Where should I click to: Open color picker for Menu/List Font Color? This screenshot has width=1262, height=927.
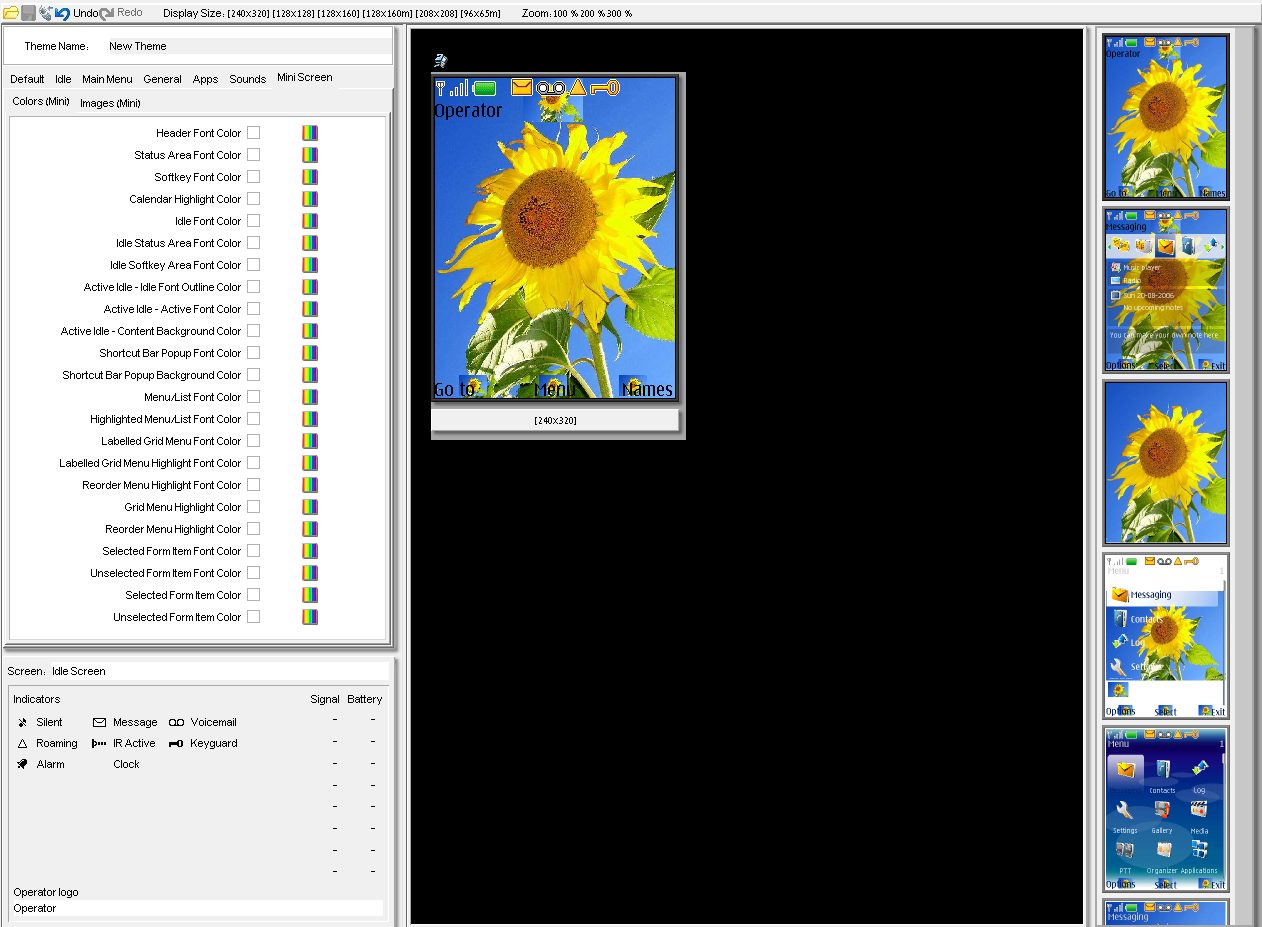(310, 397)
